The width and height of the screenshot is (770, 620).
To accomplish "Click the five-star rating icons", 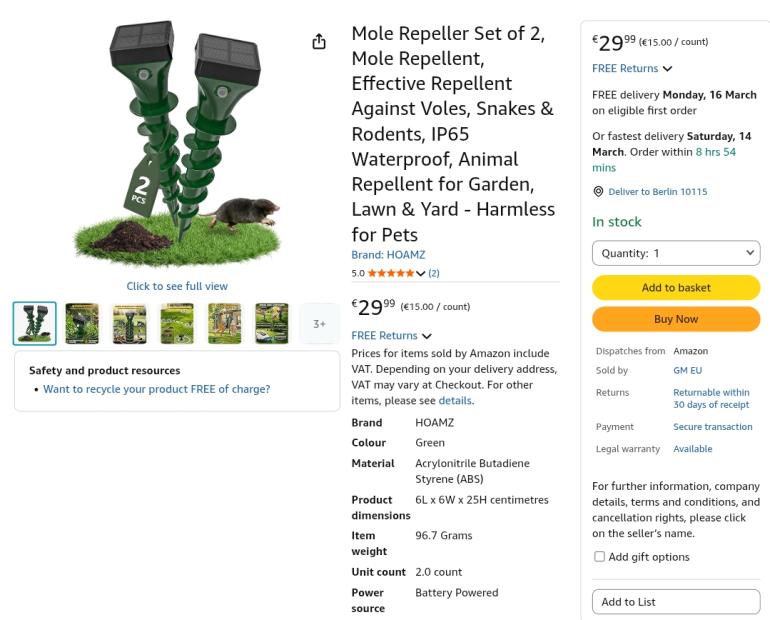I will tap(390, 273).
